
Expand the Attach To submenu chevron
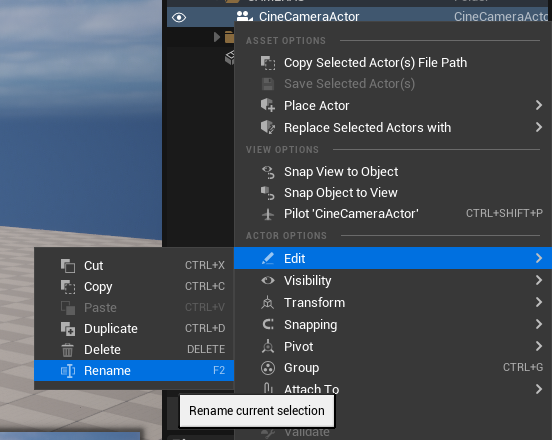click(539, 389)
